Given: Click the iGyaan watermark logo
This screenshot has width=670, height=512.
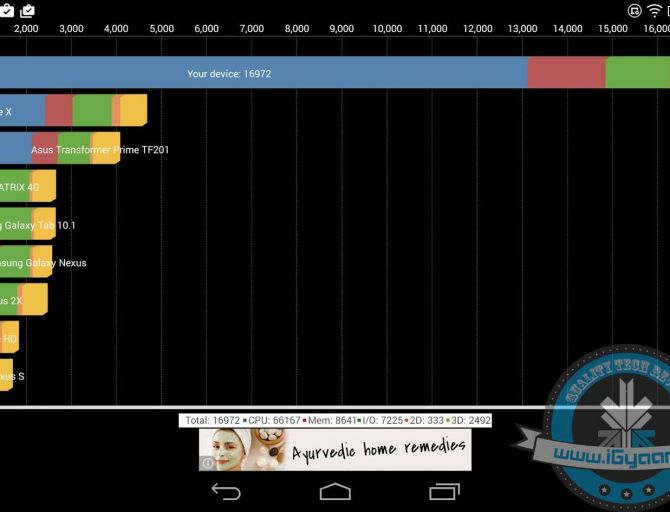Looking at the screenshot, I should click(x=610, y=430).
